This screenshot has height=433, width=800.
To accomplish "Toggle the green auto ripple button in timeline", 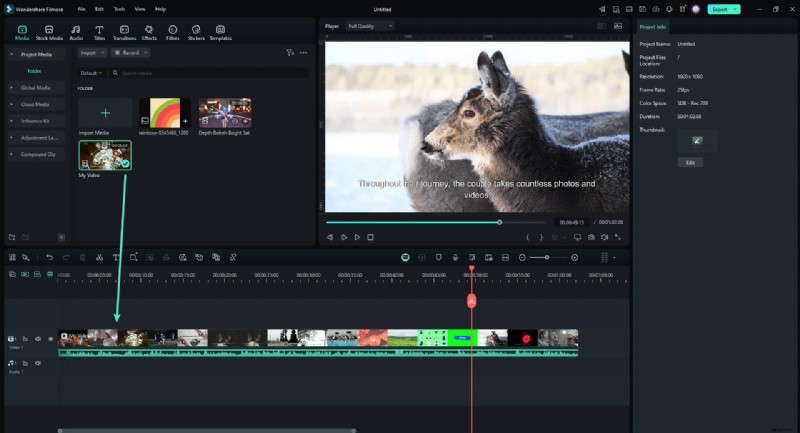I will click(405, 257).
